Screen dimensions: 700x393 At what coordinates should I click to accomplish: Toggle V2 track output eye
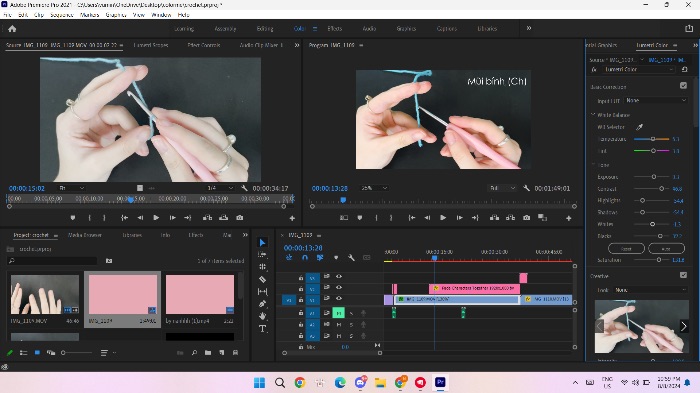[x=339, y=287]
